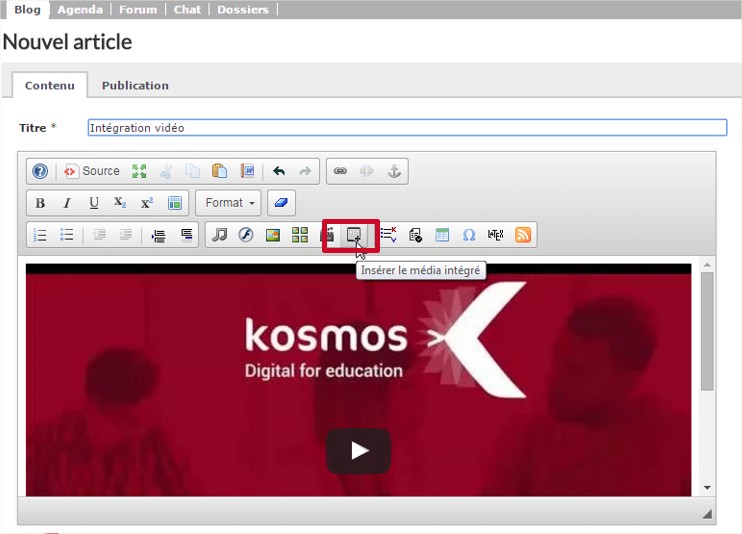
Task: Click the editor resize handle corner
Action: coord(707,514)
